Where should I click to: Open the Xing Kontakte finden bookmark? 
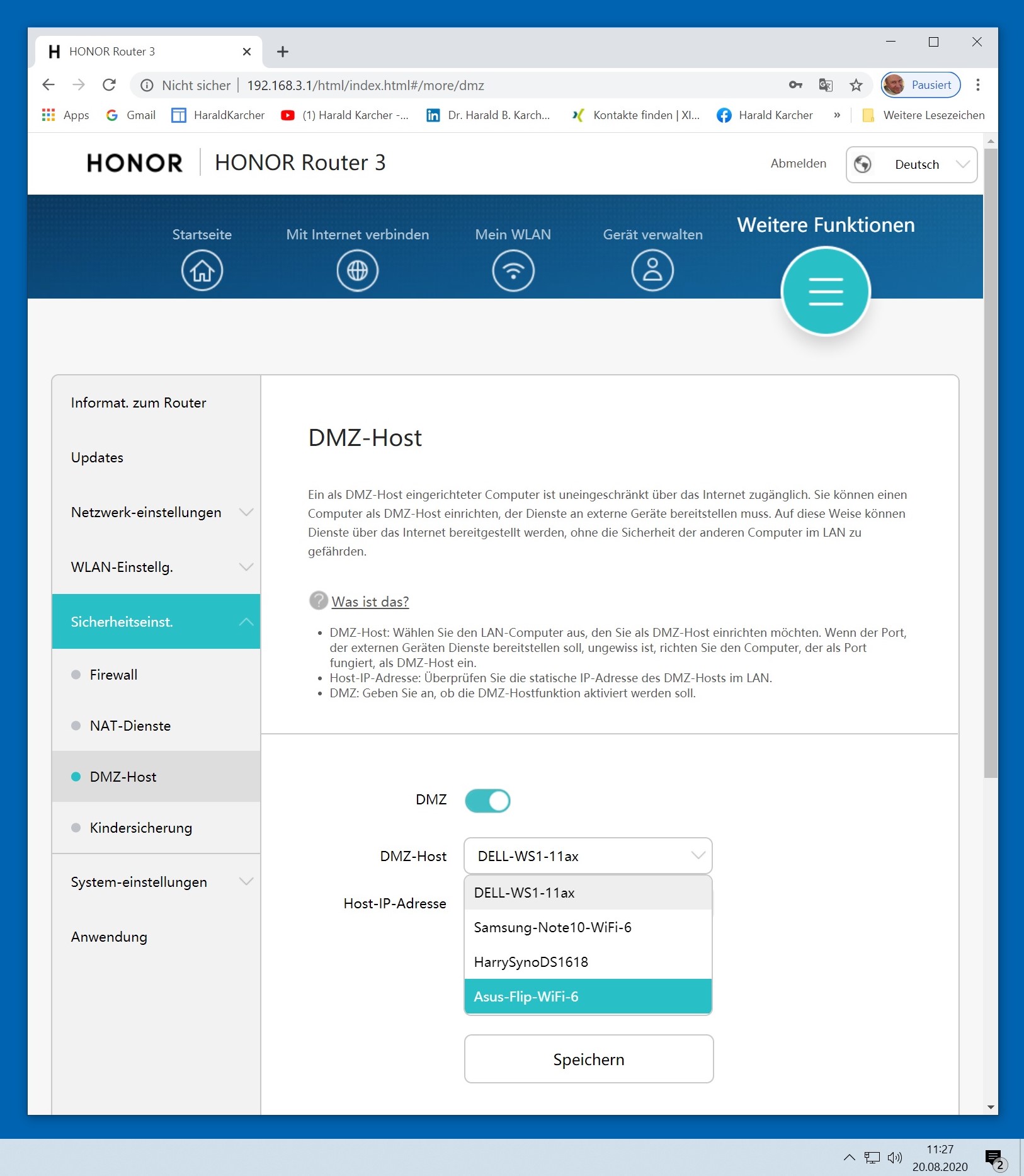pos(636,115)
